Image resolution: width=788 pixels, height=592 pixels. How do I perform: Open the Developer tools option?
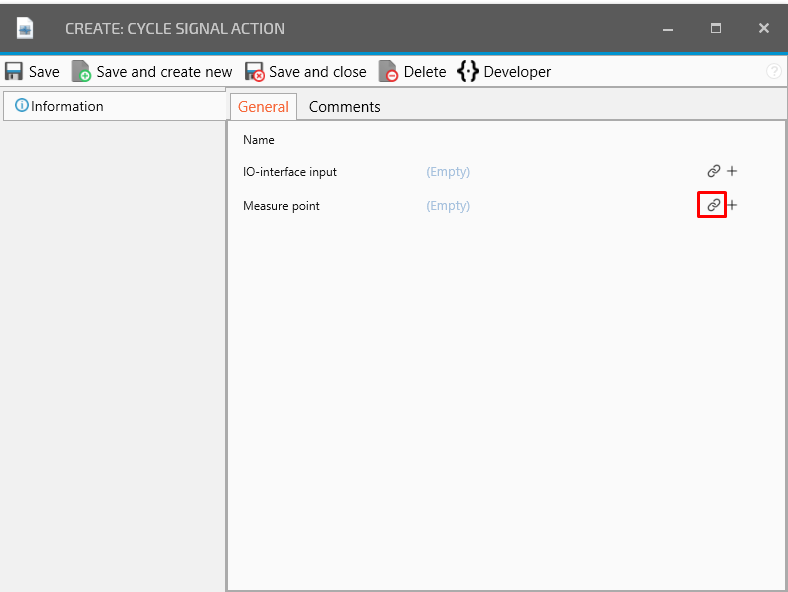coord(504,72)
